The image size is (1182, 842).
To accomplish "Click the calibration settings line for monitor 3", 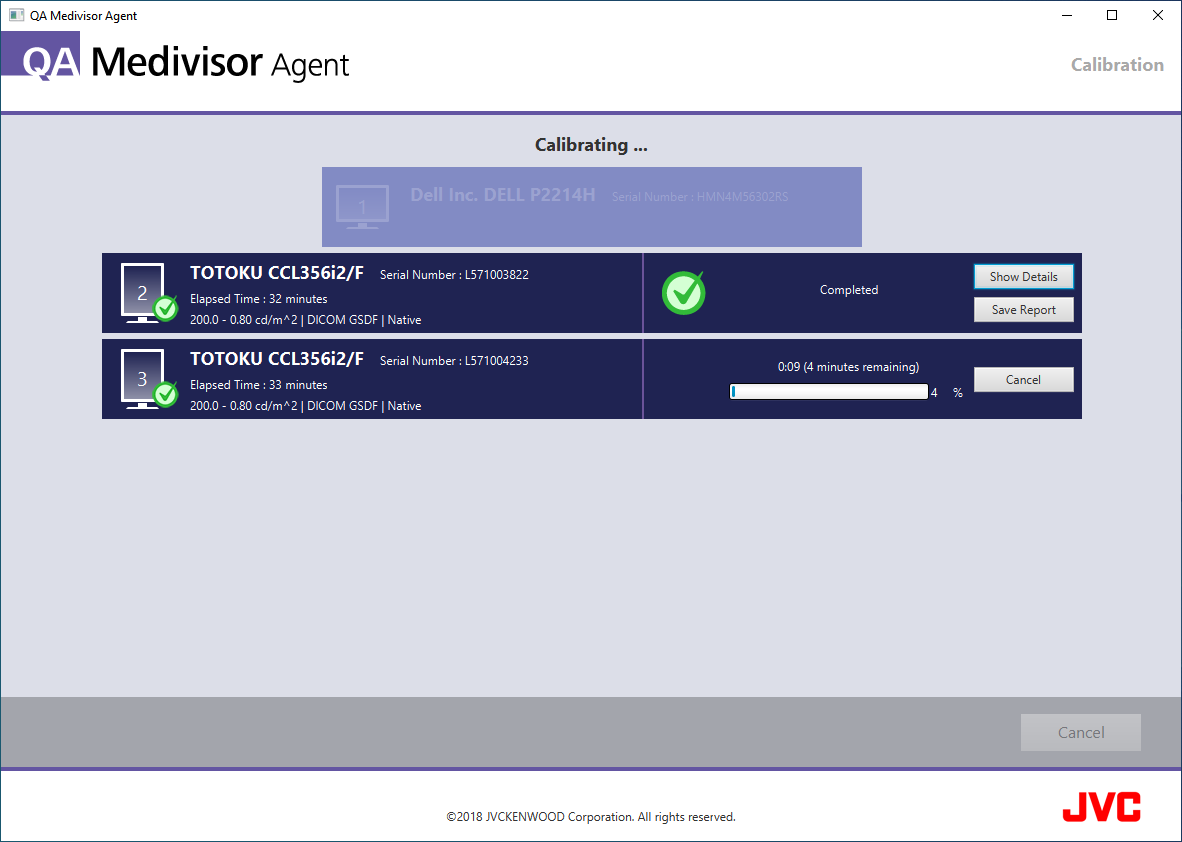I will pyautogui.click(x=305, y=406).
